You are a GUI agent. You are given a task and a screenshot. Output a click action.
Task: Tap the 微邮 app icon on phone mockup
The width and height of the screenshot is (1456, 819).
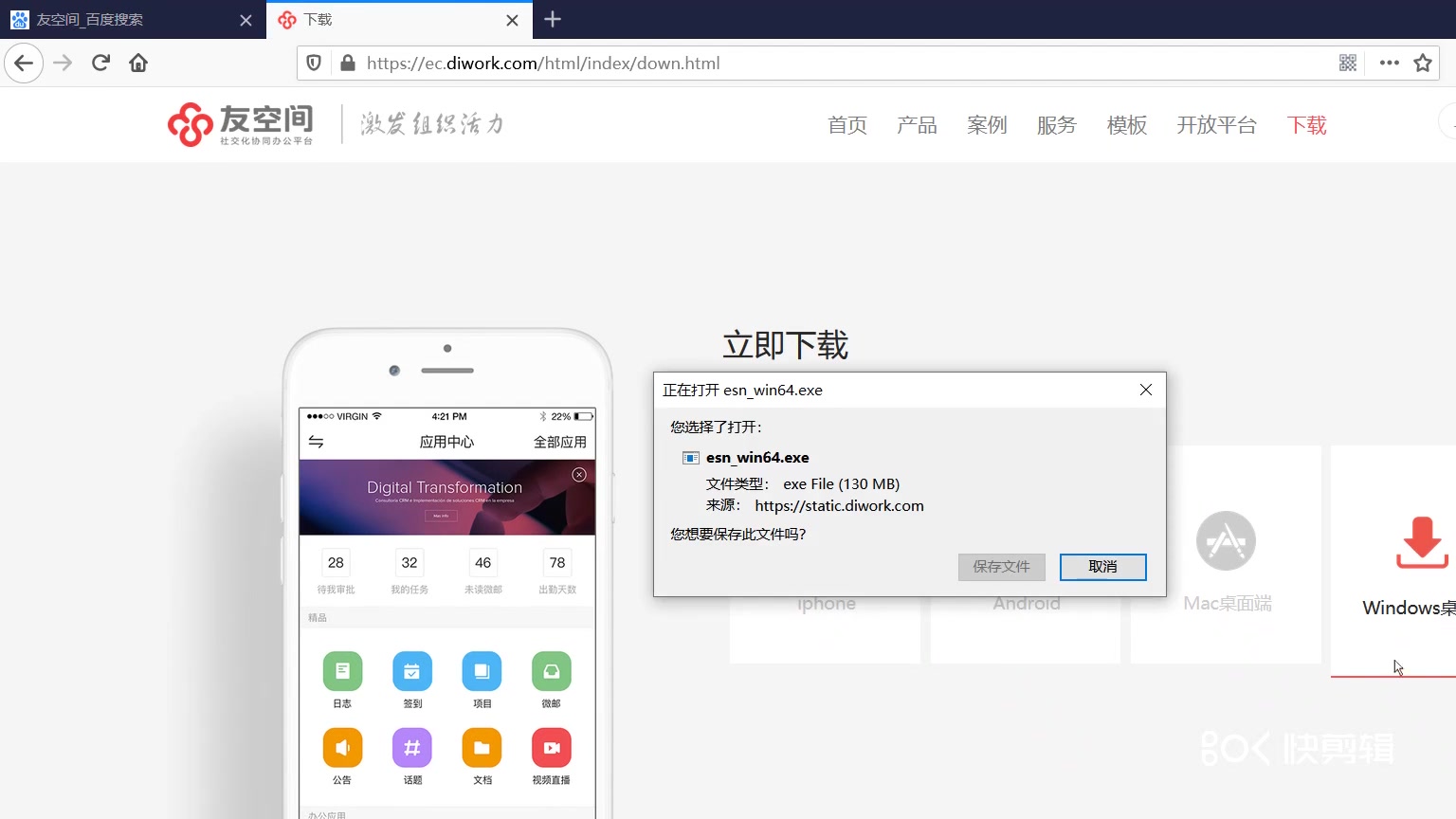(552, 671)
